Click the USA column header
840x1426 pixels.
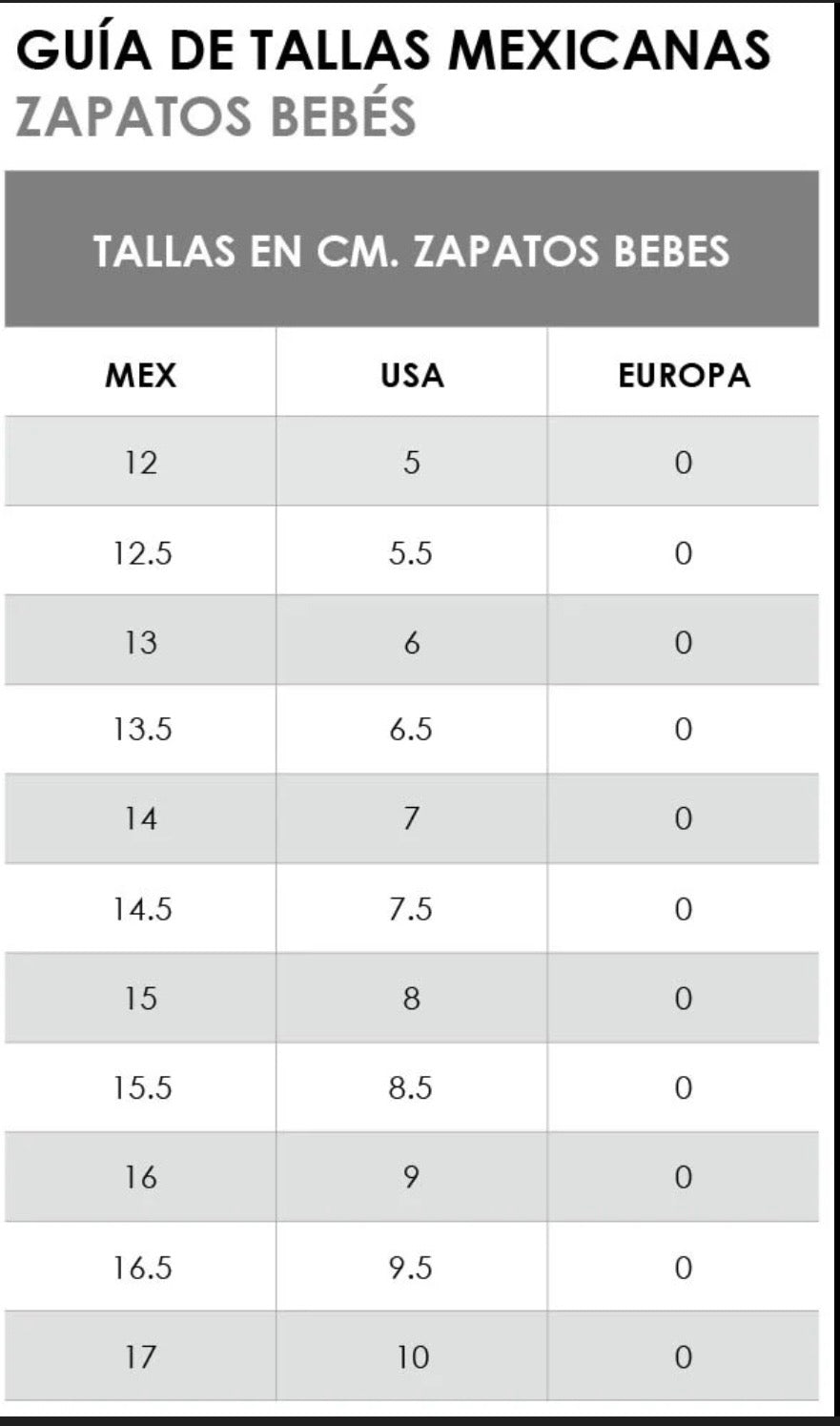(412, 375)
